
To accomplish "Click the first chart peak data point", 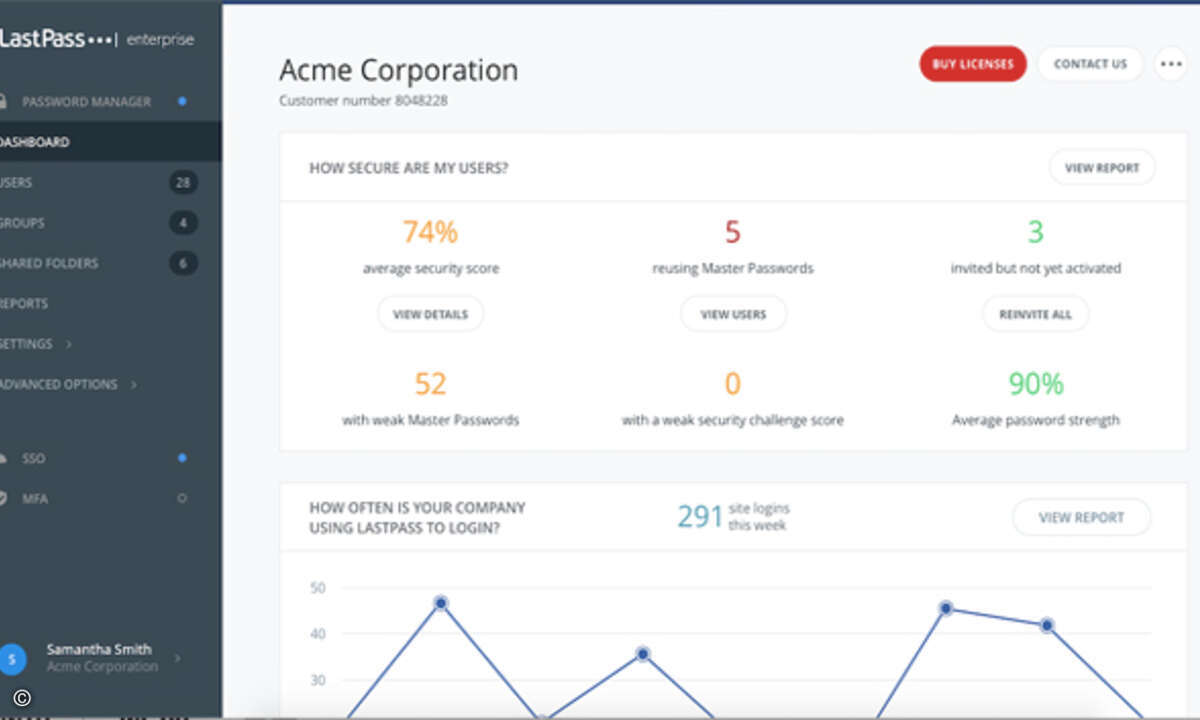I will pyautogui.click(x=440, y=603).
